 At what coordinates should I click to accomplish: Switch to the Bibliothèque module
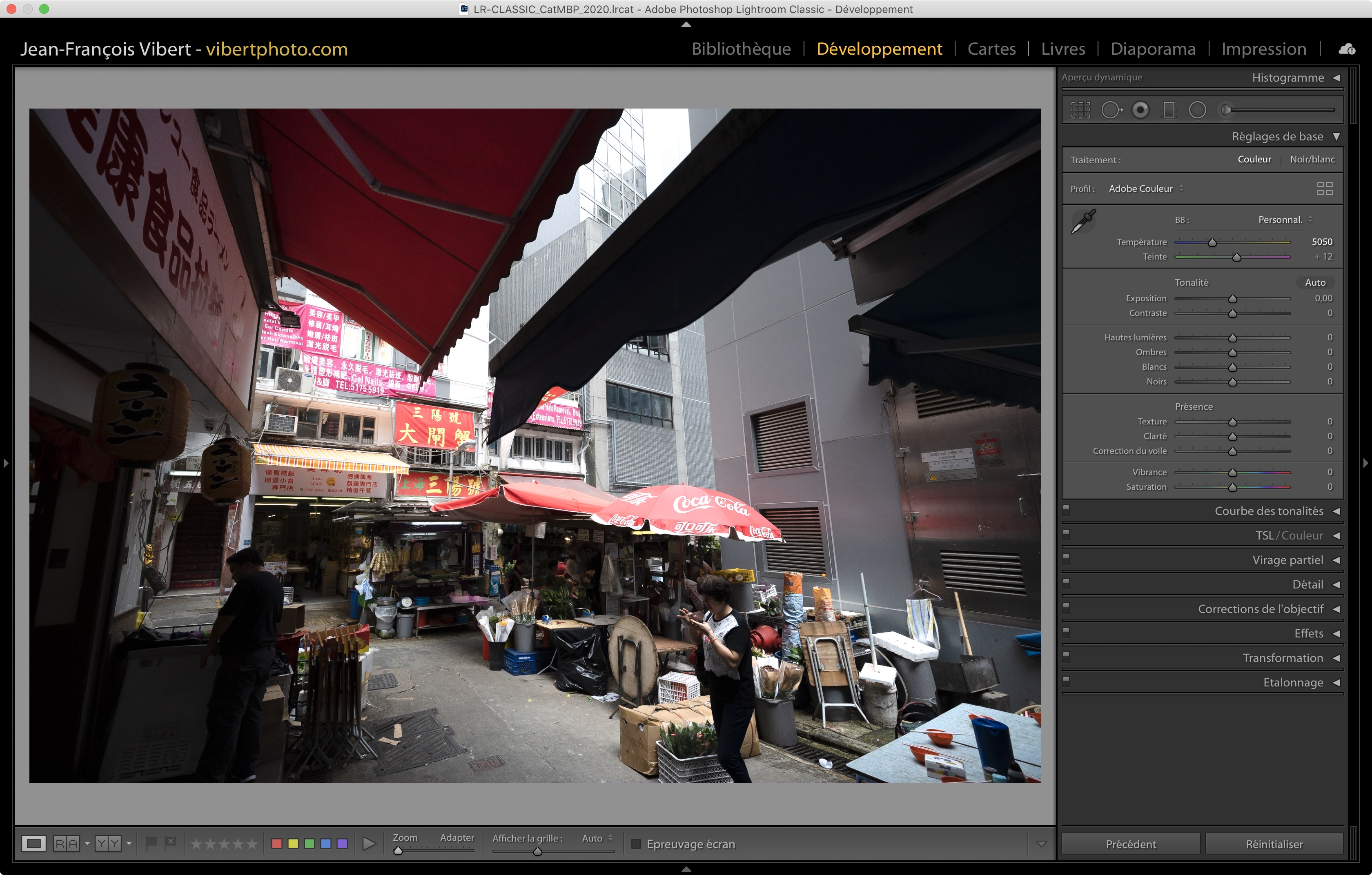tap(741, 49)
